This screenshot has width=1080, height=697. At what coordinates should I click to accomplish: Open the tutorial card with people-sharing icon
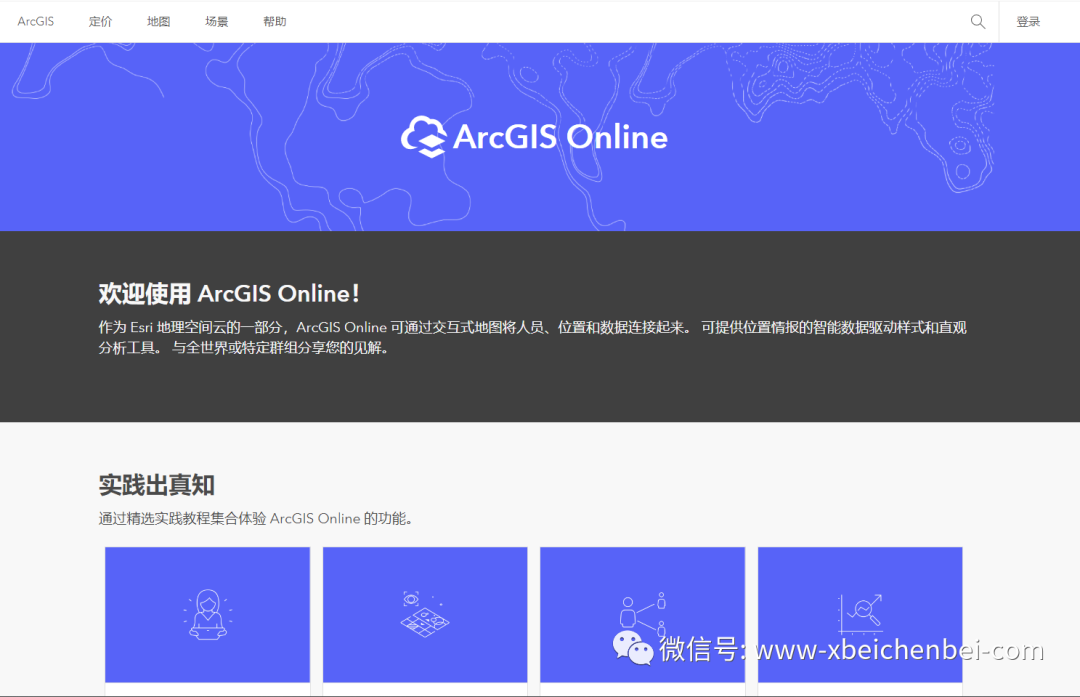(643, 614)
